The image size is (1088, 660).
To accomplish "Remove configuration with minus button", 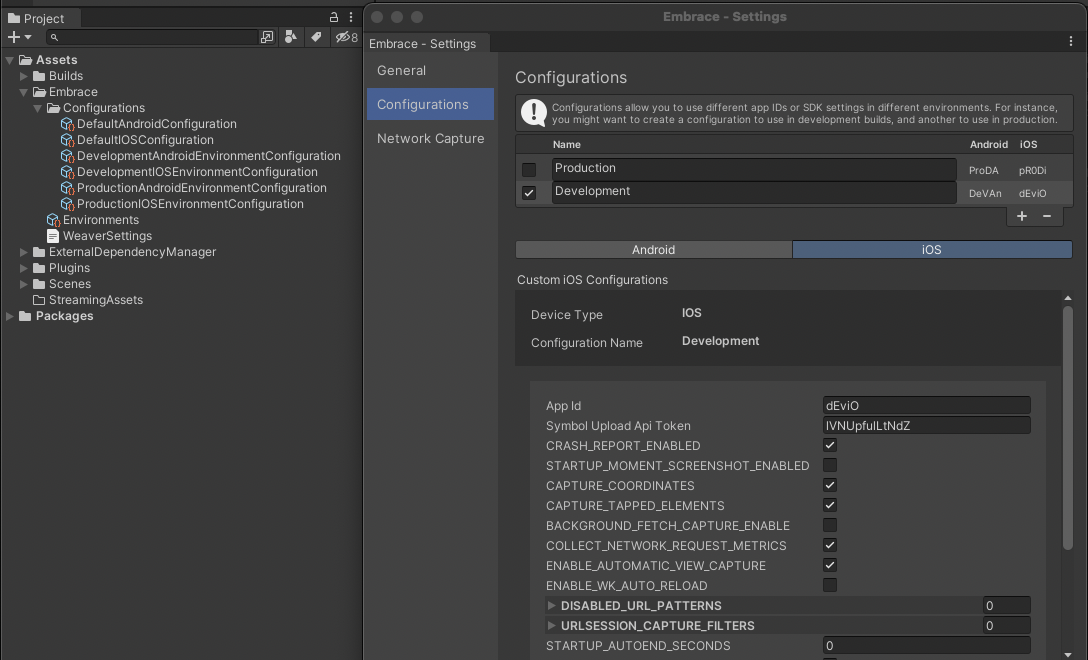I will [x=1047, y=217].
